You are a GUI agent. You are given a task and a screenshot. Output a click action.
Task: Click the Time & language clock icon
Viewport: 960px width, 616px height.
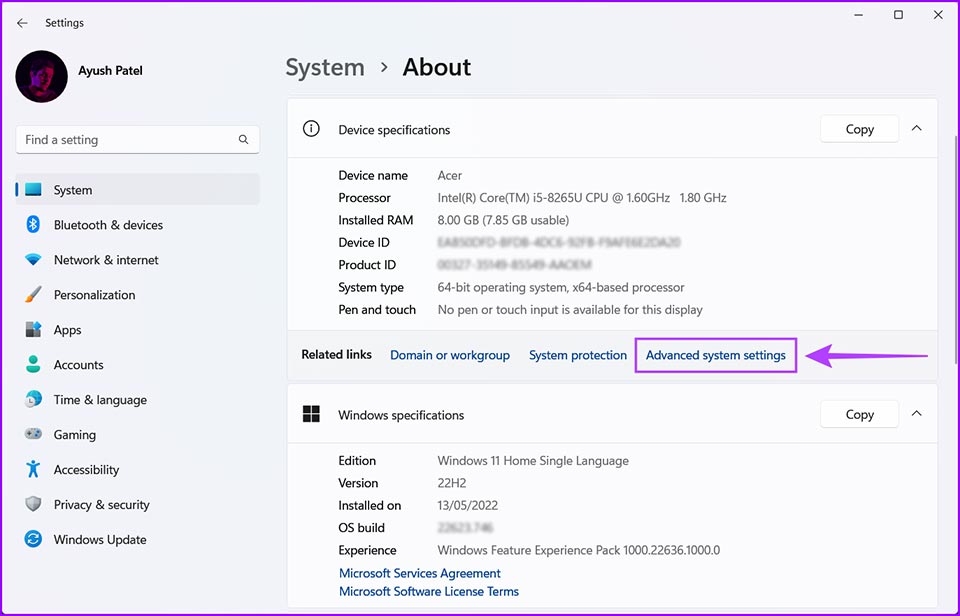click(x=31, y=400)
